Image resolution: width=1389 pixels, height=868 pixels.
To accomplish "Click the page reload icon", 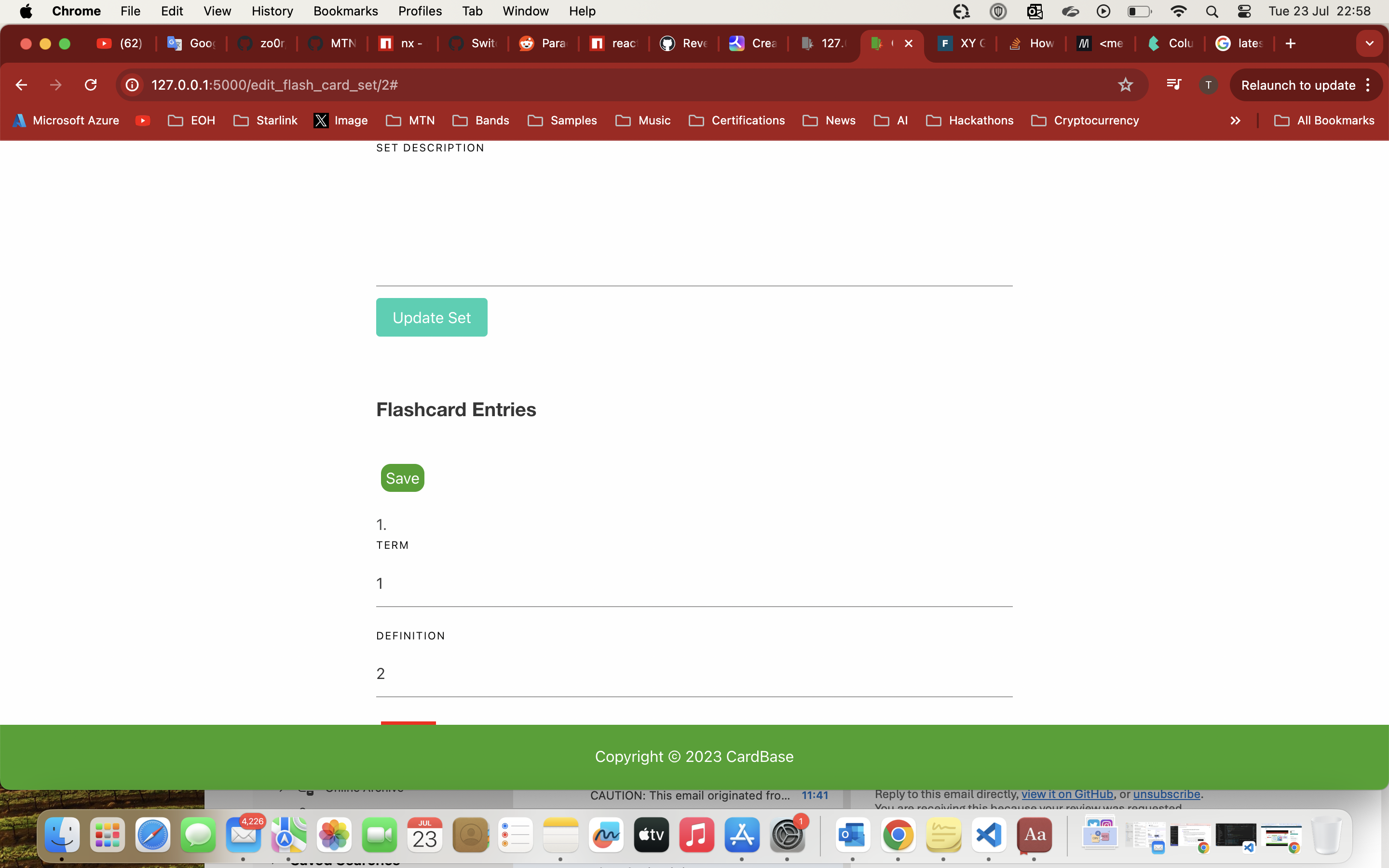I will [91, 85].
